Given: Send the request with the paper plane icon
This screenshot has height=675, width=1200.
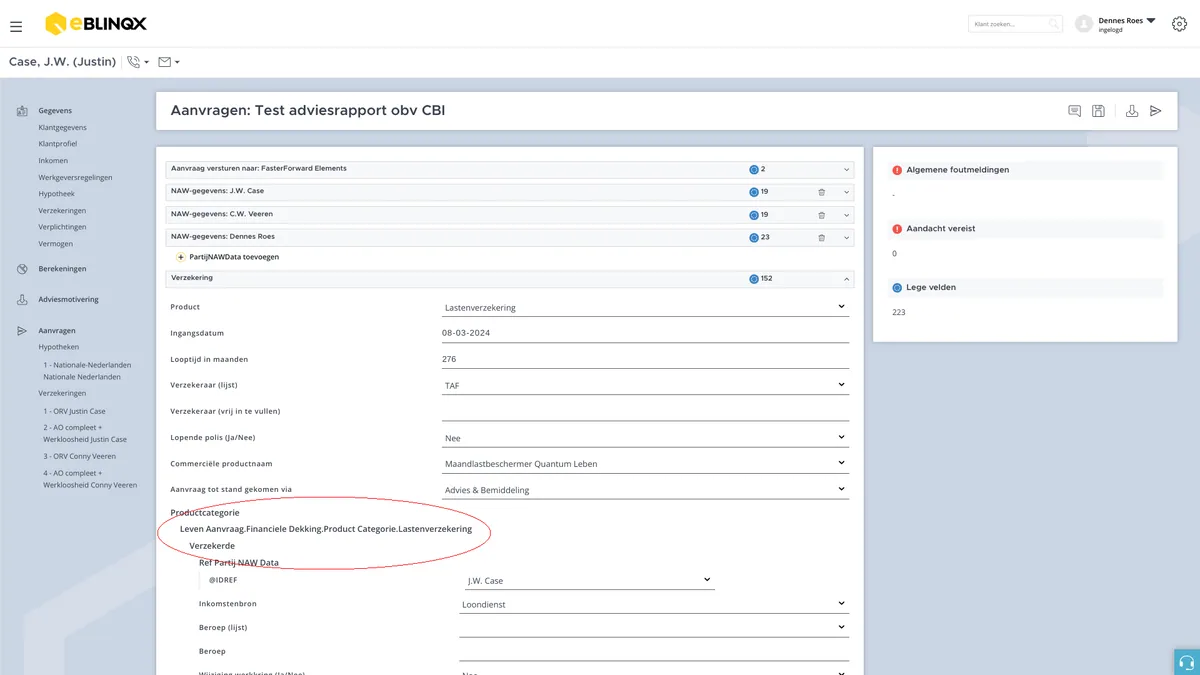Looking at the screenshot, I should [1156, 111].
